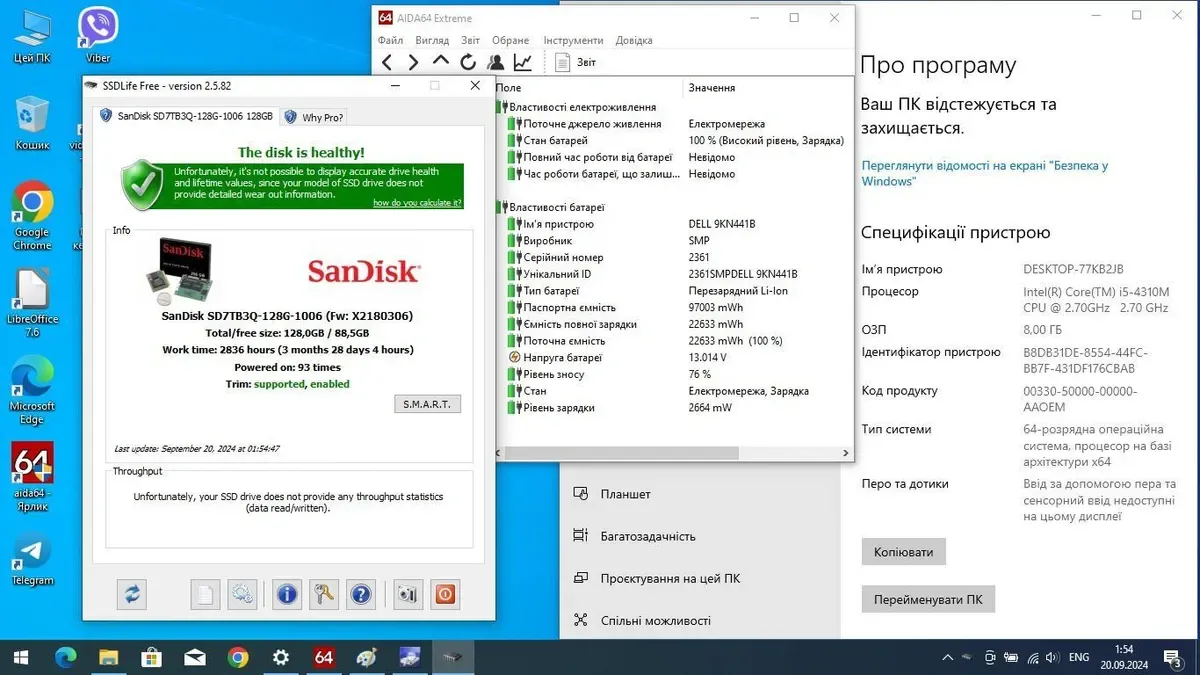Open SSDLife settings gear icon
The image size is (1200, 675).
coord(242,595)
